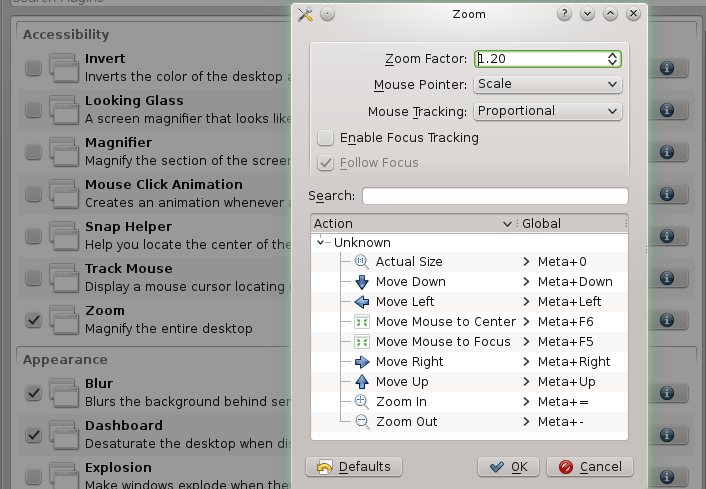Click the Move Mouse to Focus icon
Screen dimensions: 706x489
coord(362,342)
